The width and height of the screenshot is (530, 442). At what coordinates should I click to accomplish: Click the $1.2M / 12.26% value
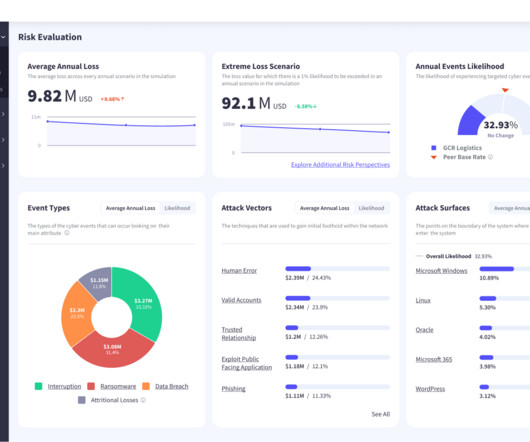coord(307,337)
